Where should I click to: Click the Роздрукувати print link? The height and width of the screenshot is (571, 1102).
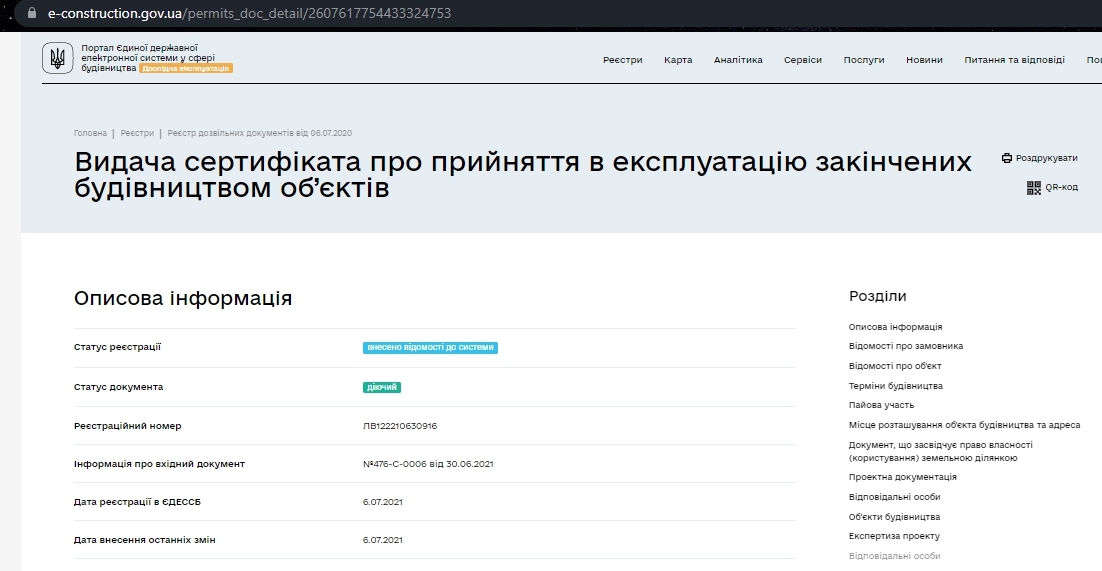click(1046, 158)
